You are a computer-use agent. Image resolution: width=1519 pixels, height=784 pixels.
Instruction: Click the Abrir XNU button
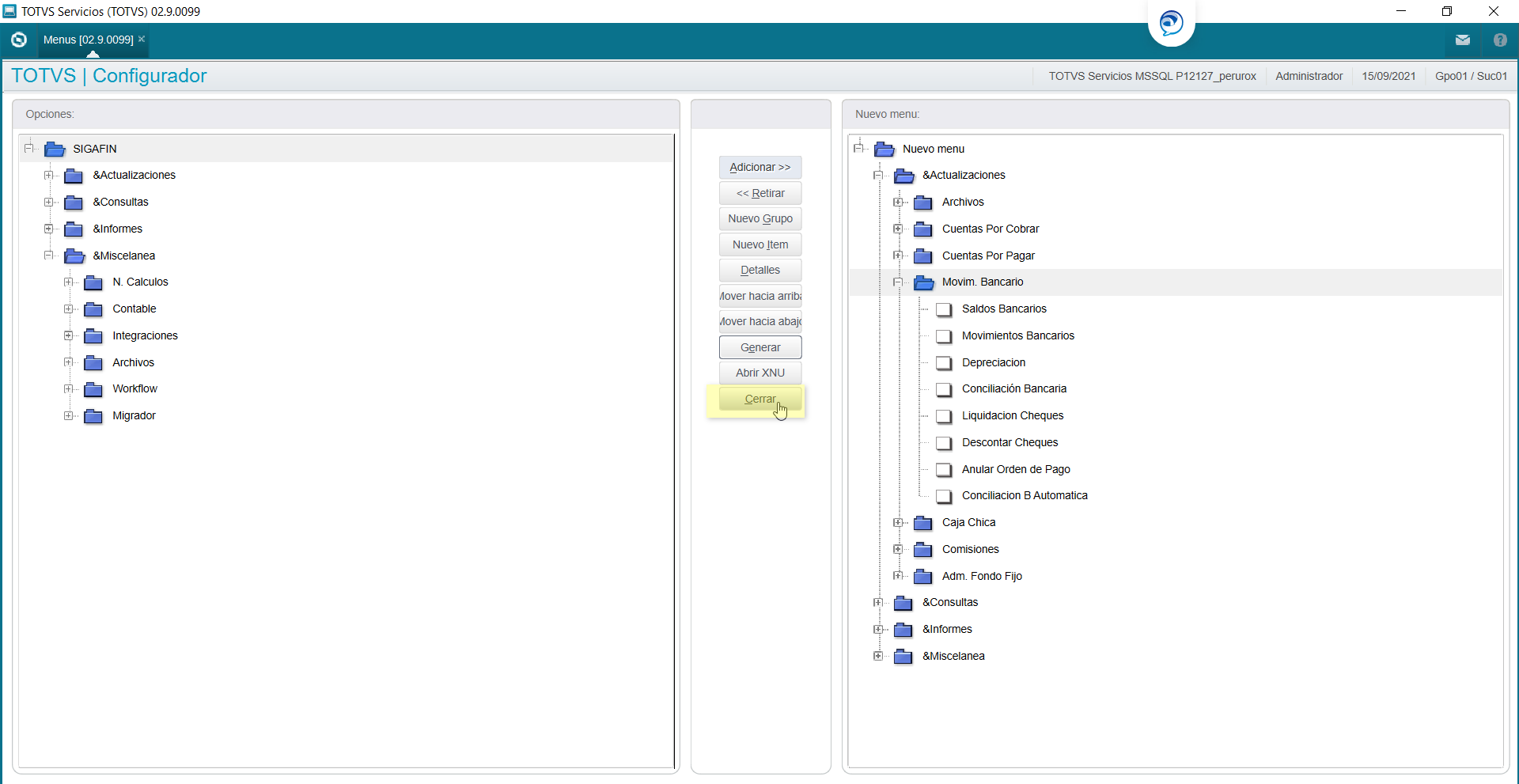[760, 373]
